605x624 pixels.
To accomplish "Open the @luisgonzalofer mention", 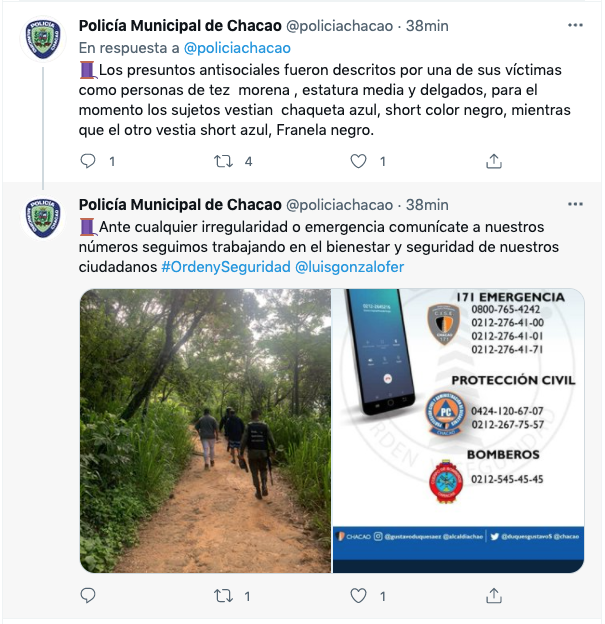I will pos(350,268).
